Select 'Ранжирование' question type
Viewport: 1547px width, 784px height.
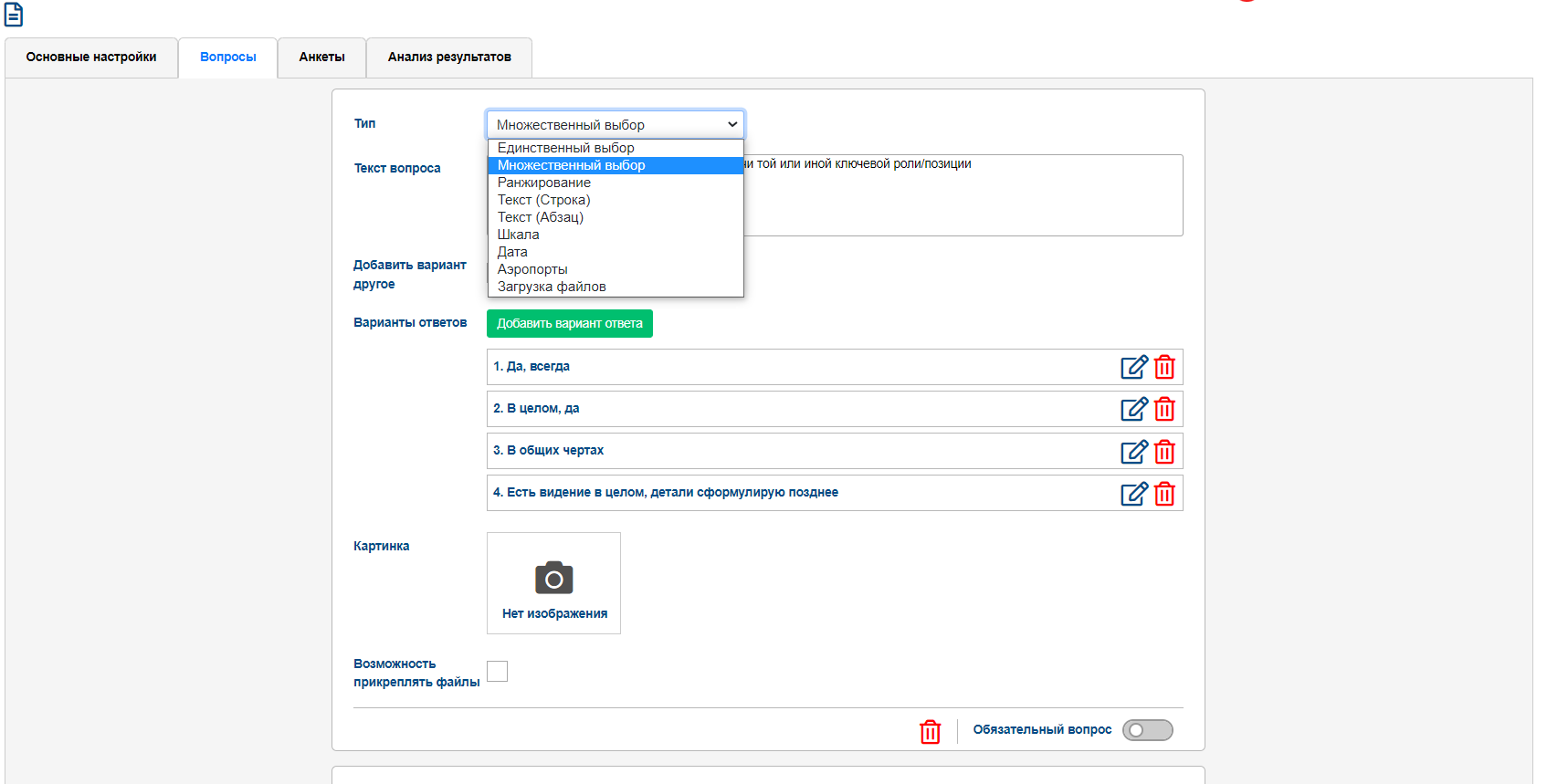click(616, 183)
